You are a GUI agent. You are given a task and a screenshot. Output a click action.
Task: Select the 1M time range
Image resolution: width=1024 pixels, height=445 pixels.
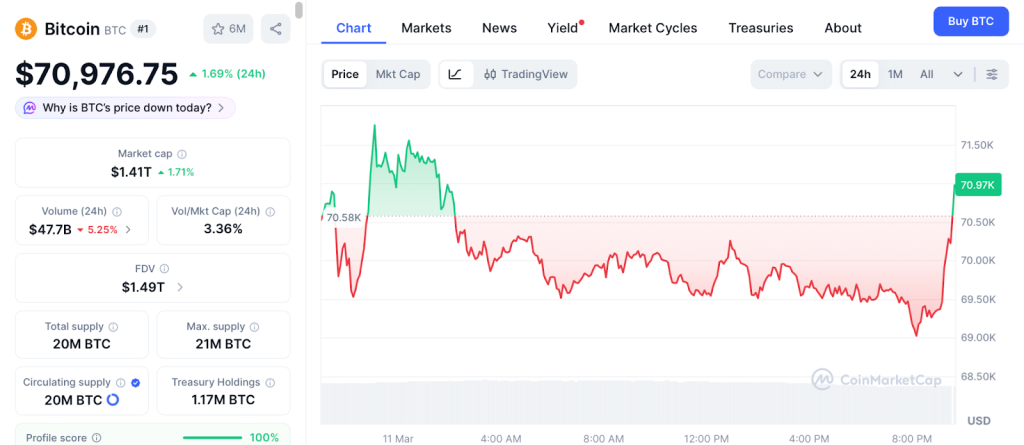click(895, 74)
